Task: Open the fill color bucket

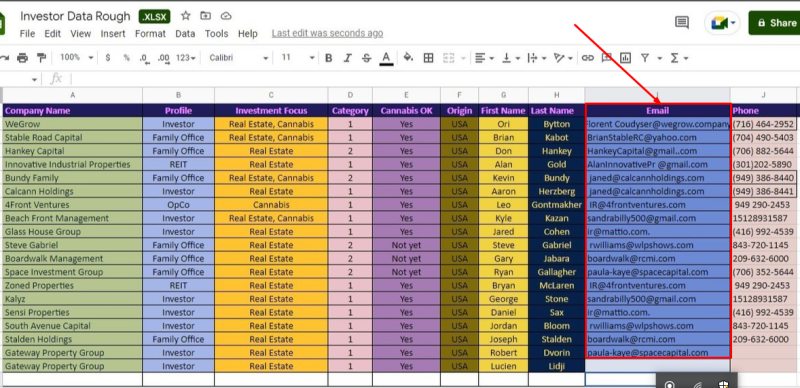Action: pos(408,58)
